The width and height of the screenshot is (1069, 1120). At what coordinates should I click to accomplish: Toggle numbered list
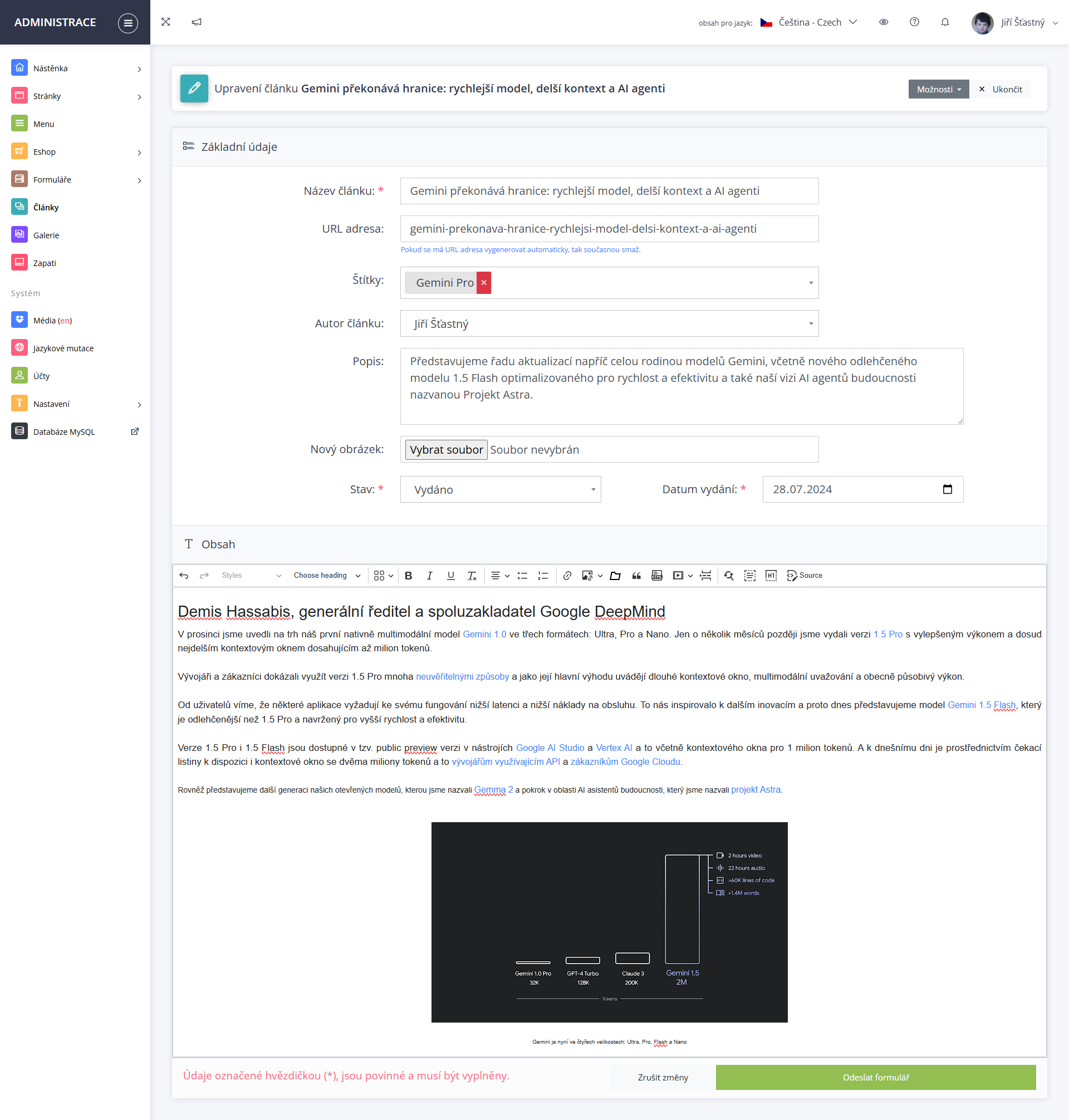tap(543, 576)
